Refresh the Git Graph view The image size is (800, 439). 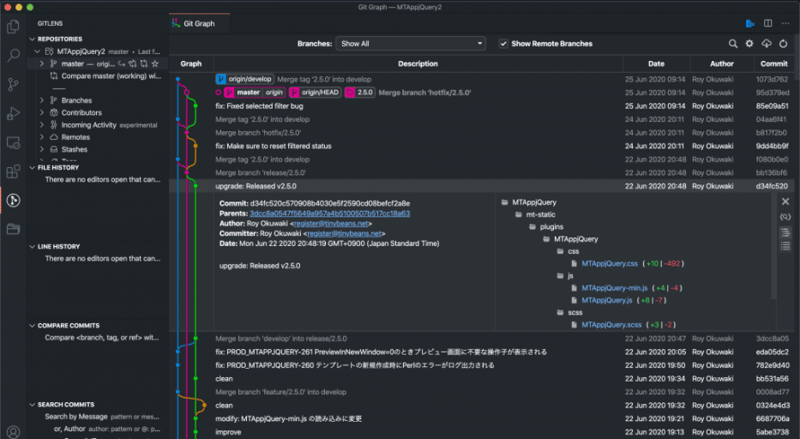point(784,44)
